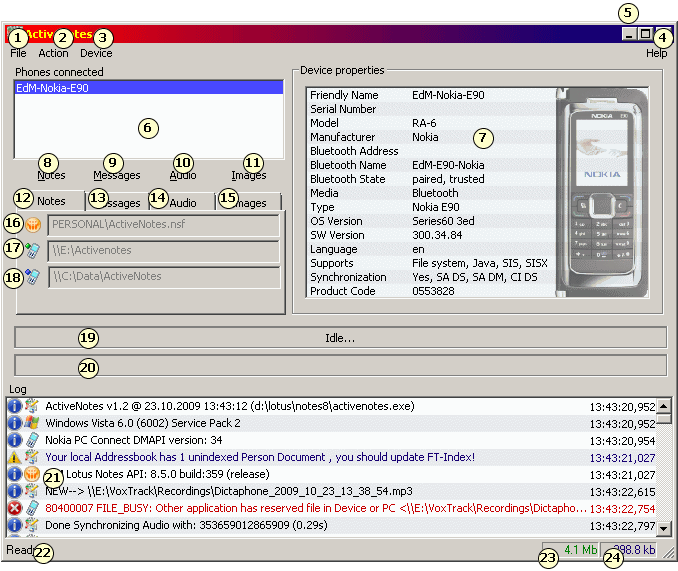The image size is (678, 571).
Task: Click the red error icon on FILE_BUSY row
Action: pyautogui.click(x=15, y=508)
